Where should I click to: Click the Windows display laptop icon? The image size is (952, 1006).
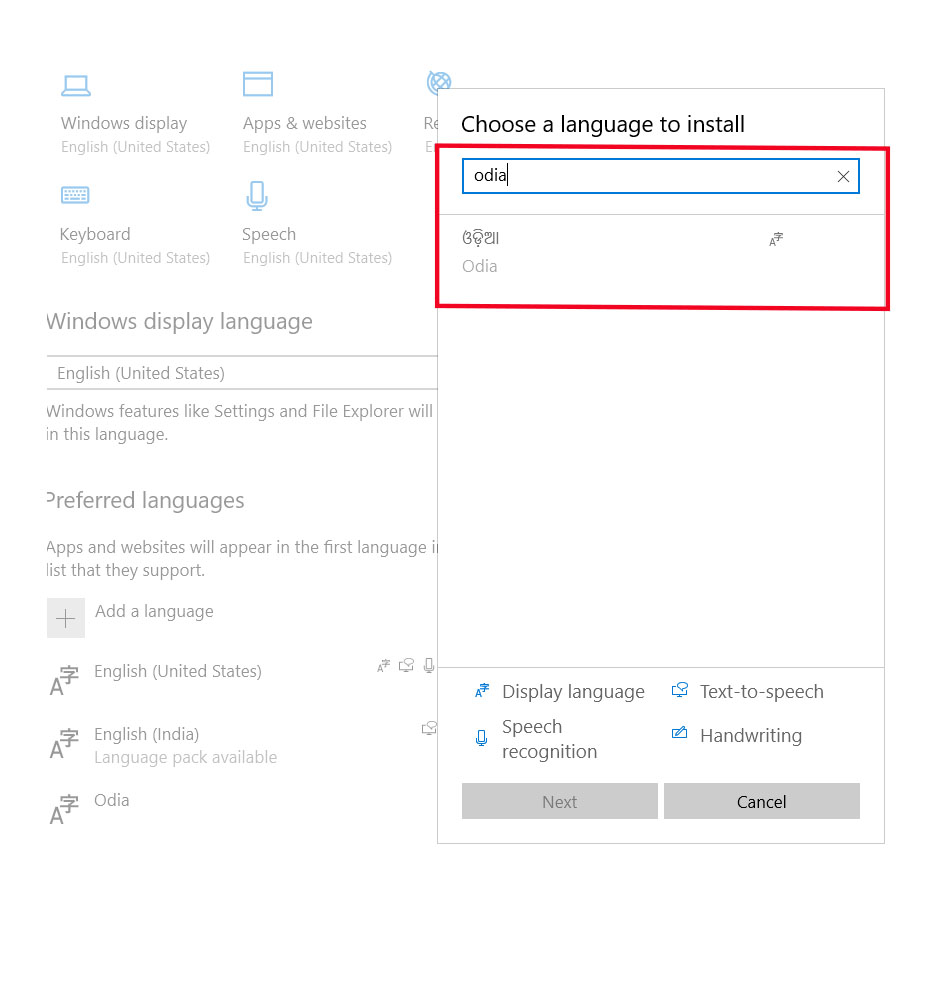tap(76, 85)
